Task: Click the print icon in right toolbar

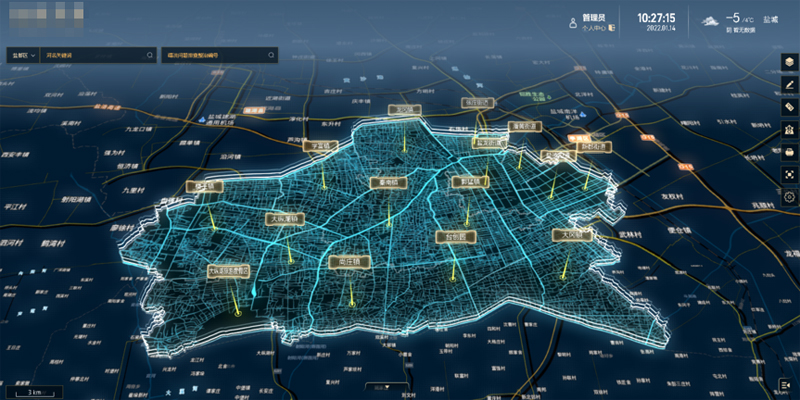Action: pyautogui.click(x=788, y=152)
